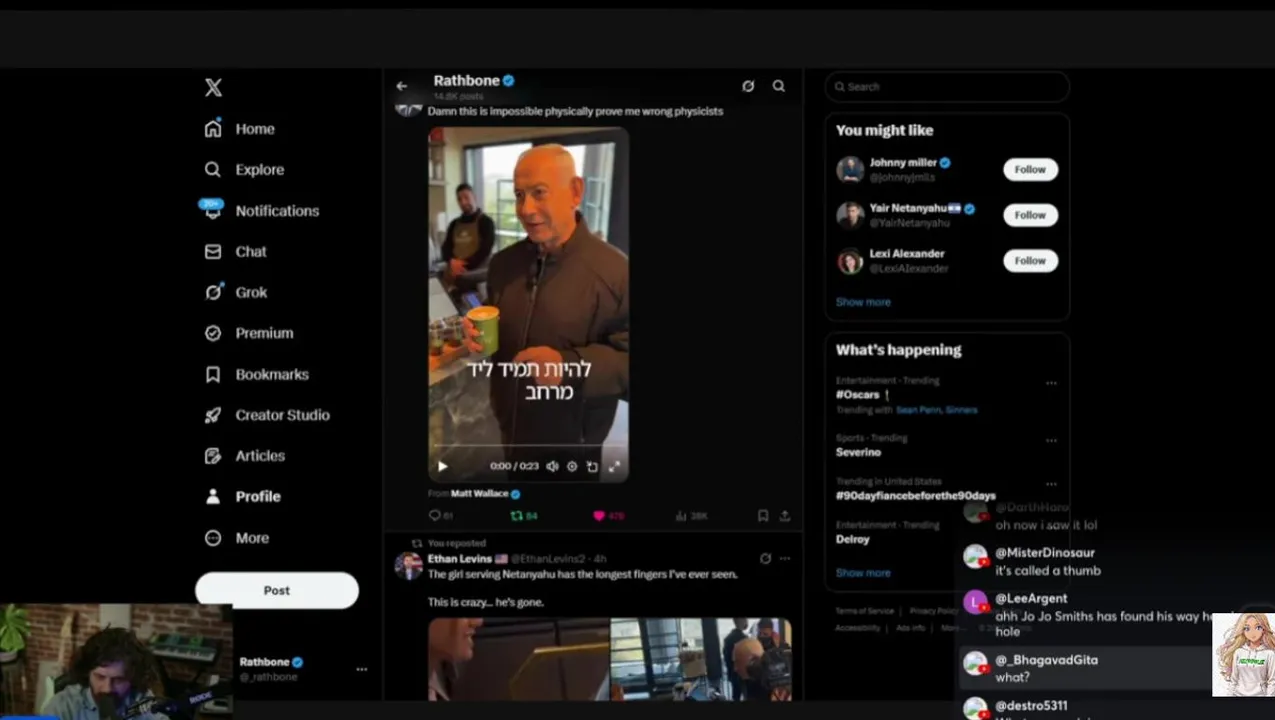The height and width of the screenshot is (720, 1275).
Task: Click Yair Netanyahu avatar
Action: coord(850,215)
